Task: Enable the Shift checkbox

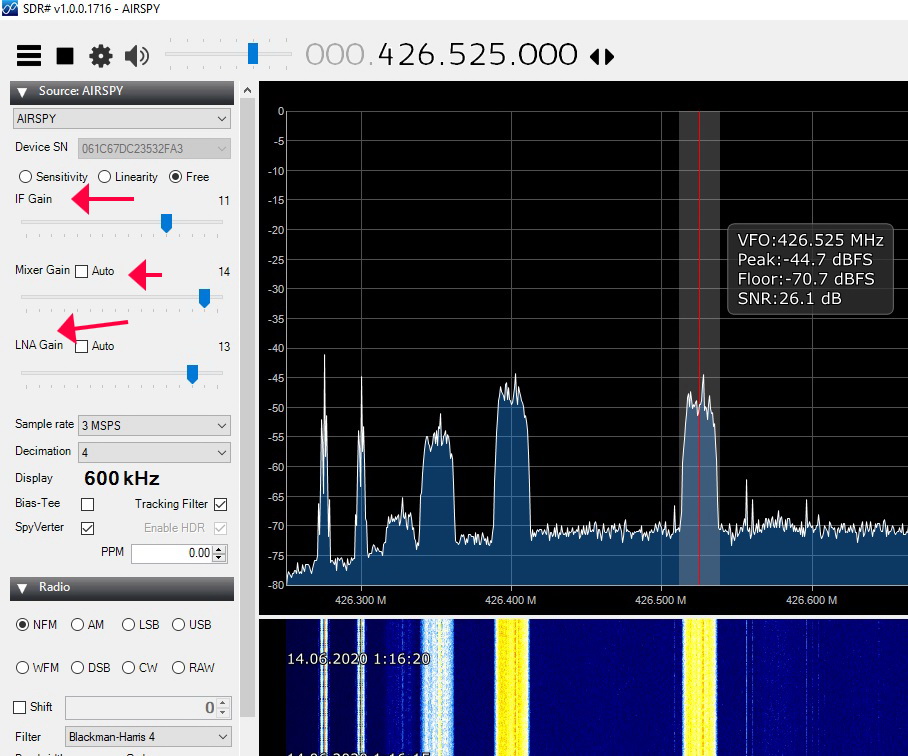Action: [x=20, y=707]
